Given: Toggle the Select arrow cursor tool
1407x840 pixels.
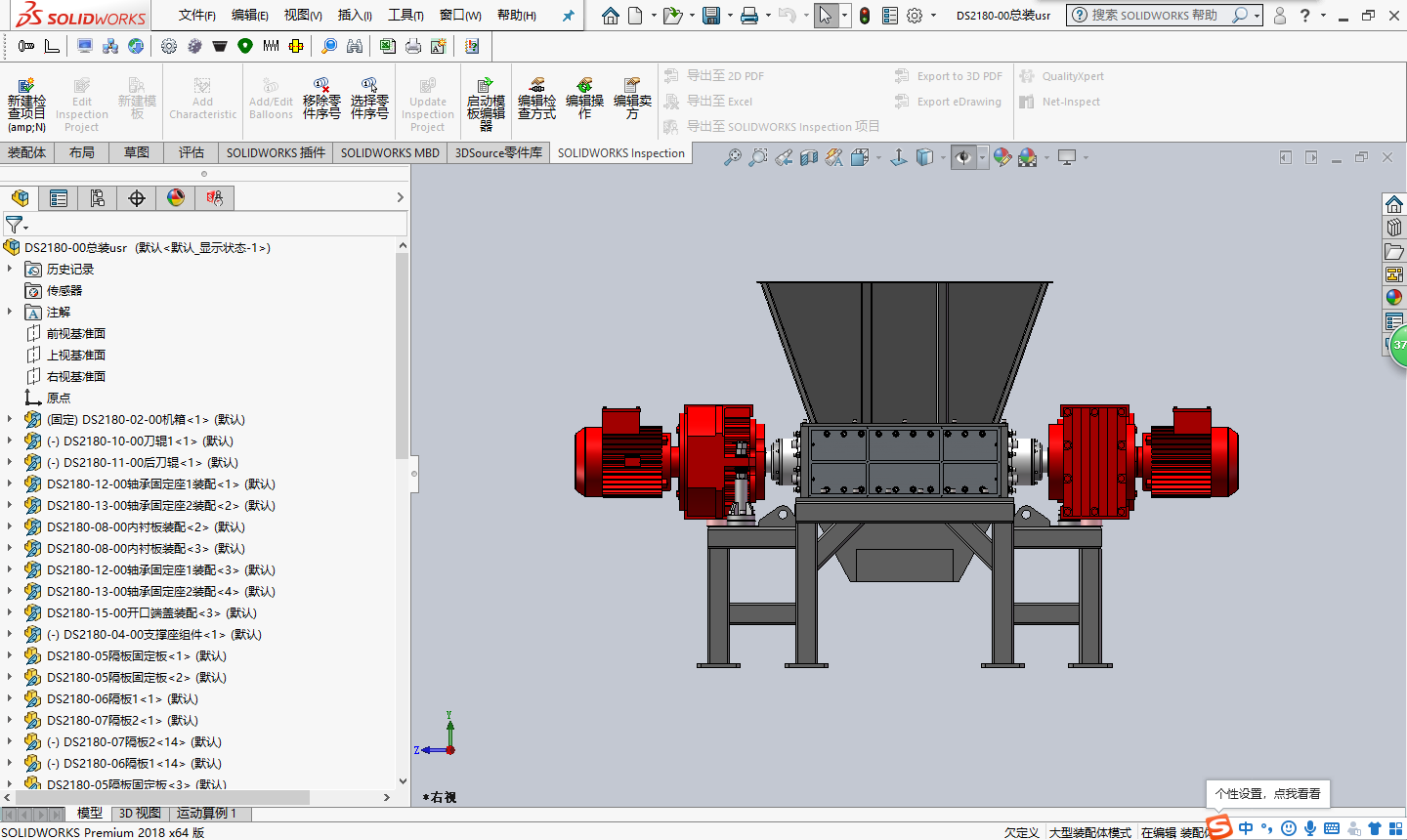Looking at the screenshot, I should (826, 16).
